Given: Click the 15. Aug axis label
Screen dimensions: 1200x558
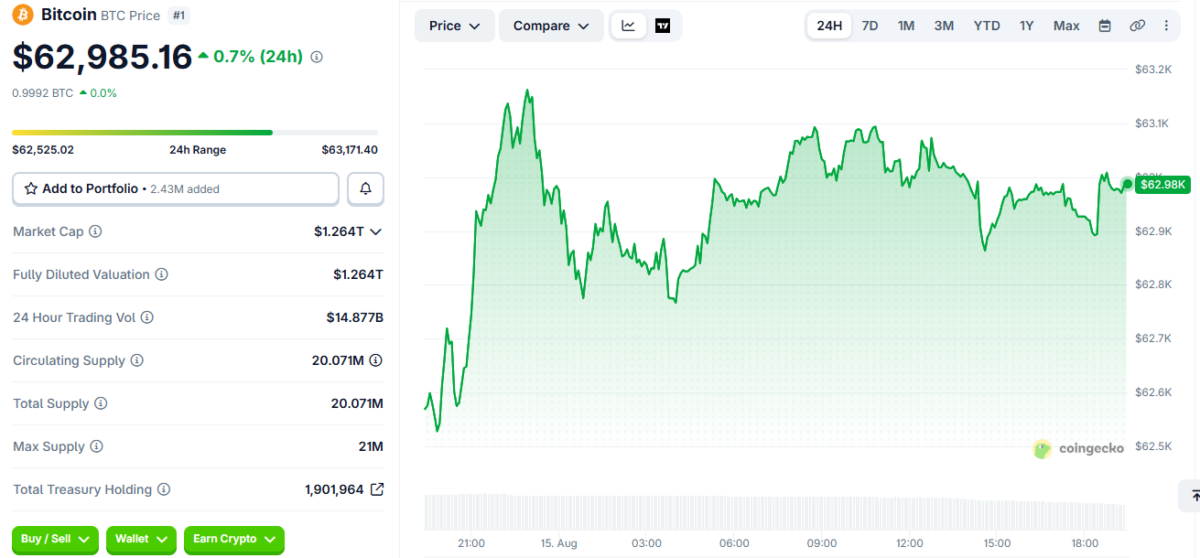Looking at the screenshot, I should point(559,543).
